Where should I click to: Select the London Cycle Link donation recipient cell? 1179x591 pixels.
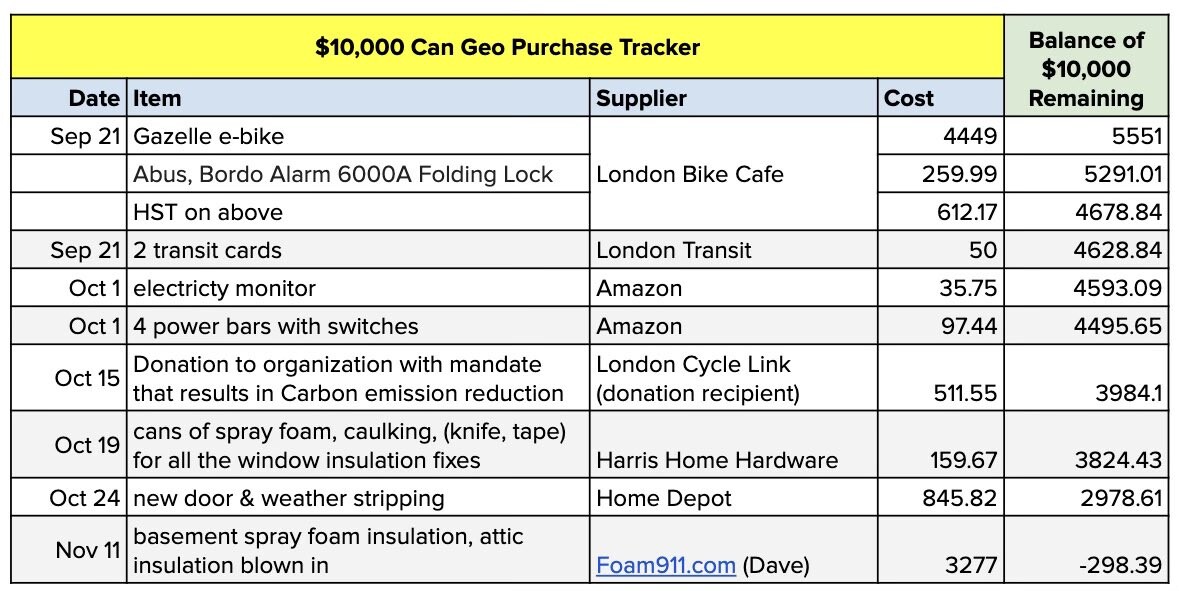[697, 379]
